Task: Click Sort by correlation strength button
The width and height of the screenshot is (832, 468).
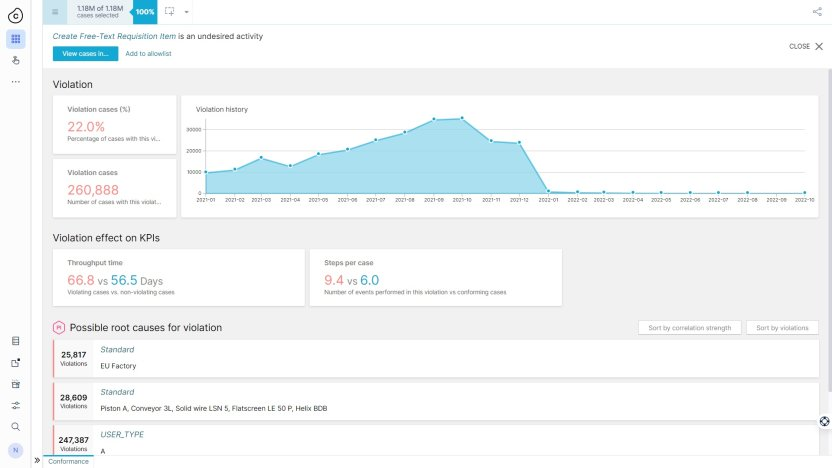Action: (689, 328)
